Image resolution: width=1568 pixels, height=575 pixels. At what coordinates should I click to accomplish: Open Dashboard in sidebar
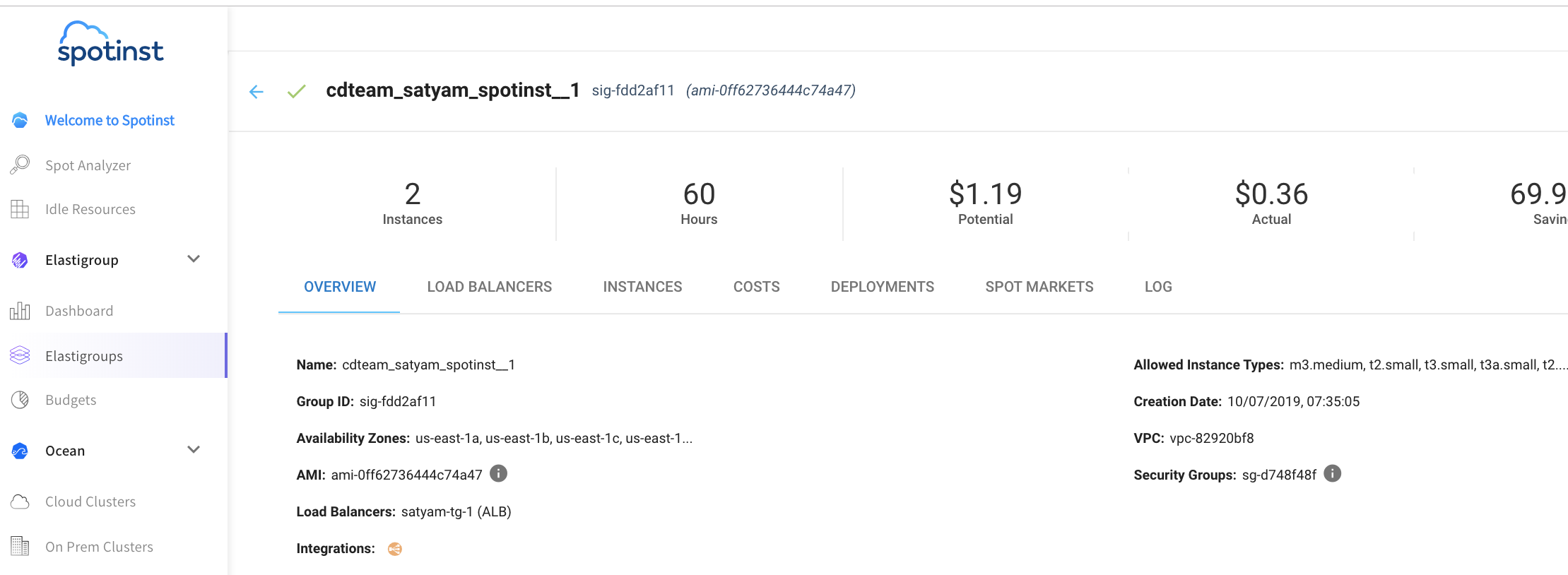(x=79, y=311)
